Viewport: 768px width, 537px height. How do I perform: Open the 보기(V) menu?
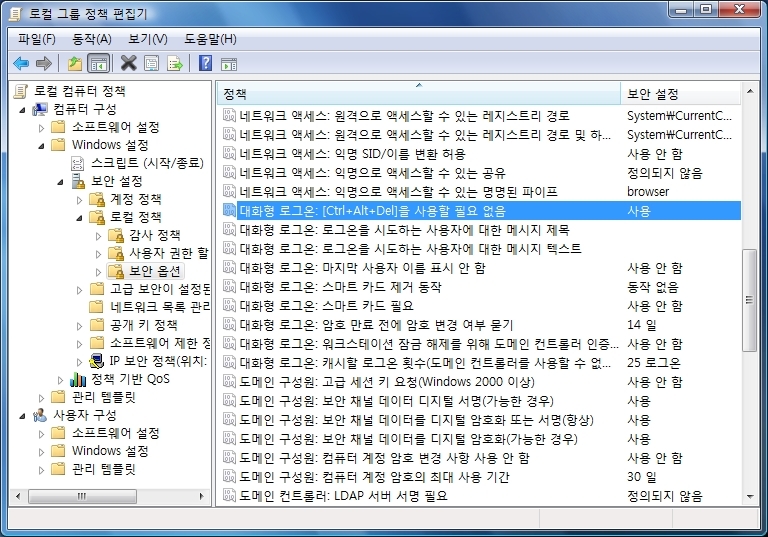[x=147, y=39]
